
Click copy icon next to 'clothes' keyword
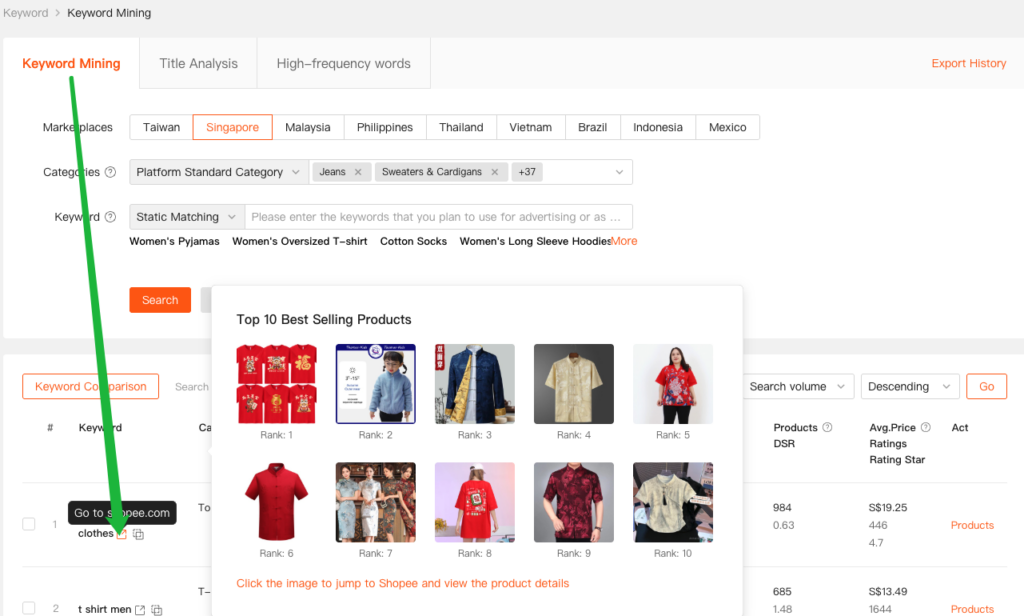pyautogui.click(x=138, y=534)
